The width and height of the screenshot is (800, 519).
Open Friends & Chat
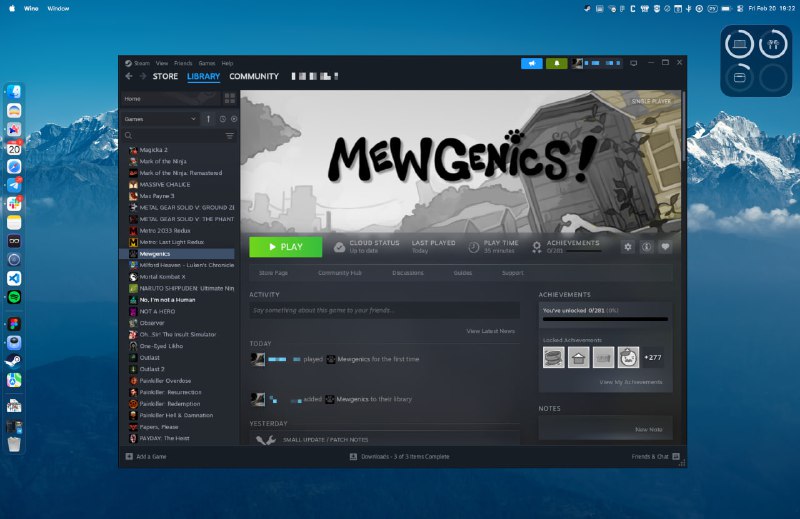pos(655,457)
